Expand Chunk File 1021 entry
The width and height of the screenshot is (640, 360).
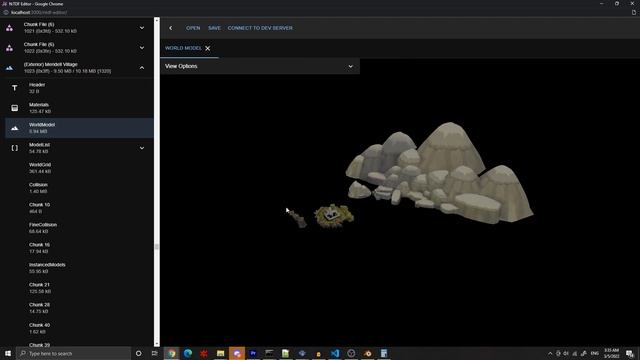click(x=142, y=28)
